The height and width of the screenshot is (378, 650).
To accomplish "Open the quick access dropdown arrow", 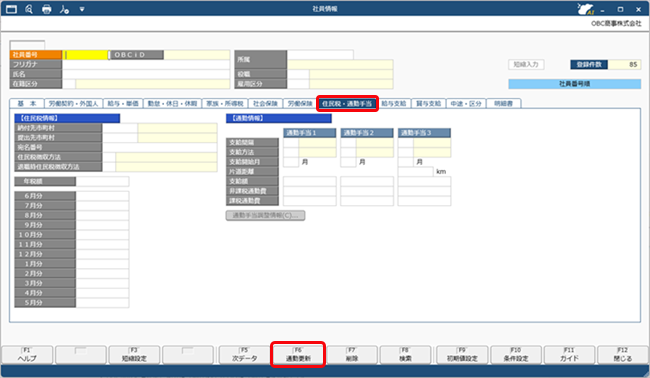I will click(82, 9).
